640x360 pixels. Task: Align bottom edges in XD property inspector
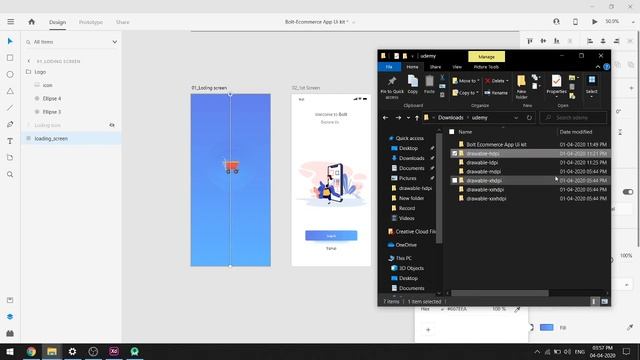click(557, 41)
